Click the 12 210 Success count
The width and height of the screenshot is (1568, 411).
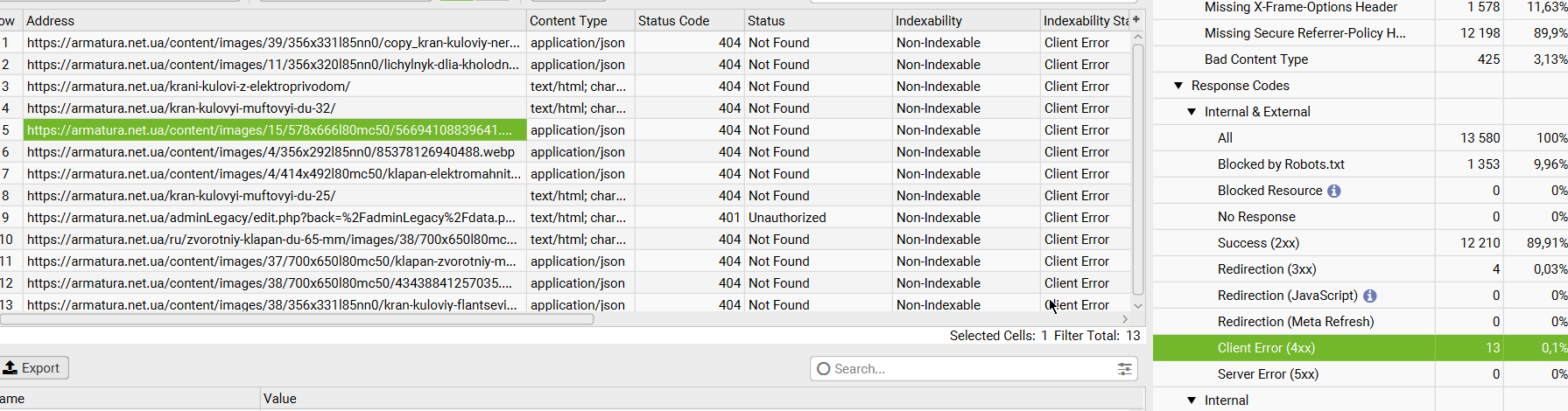(1480, 243)
